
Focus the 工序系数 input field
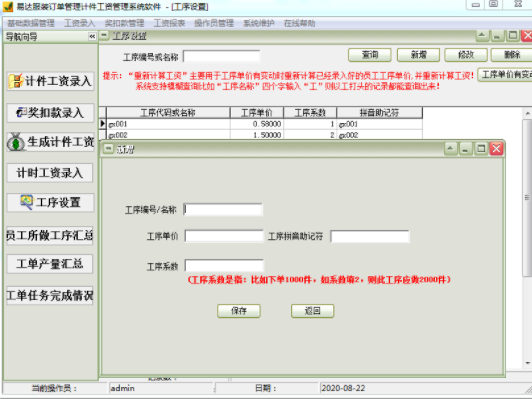[x=224, y=266]
